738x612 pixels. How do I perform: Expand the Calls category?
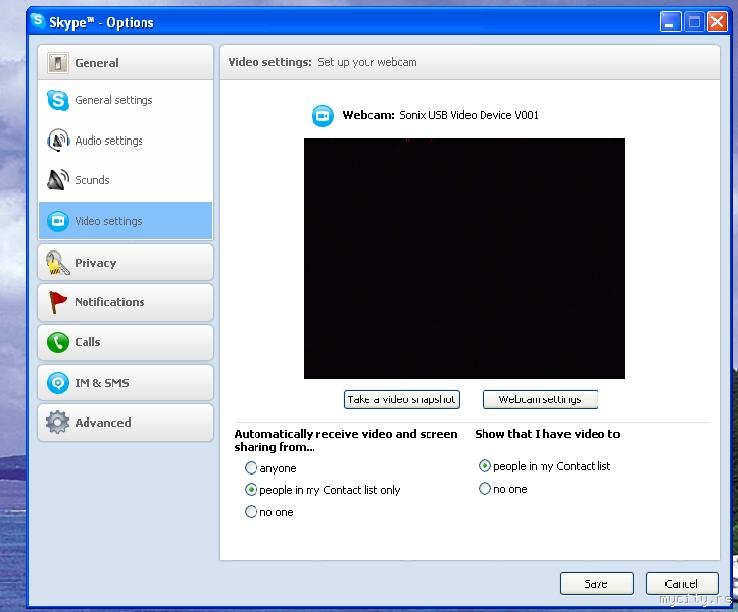coord(125,342)
